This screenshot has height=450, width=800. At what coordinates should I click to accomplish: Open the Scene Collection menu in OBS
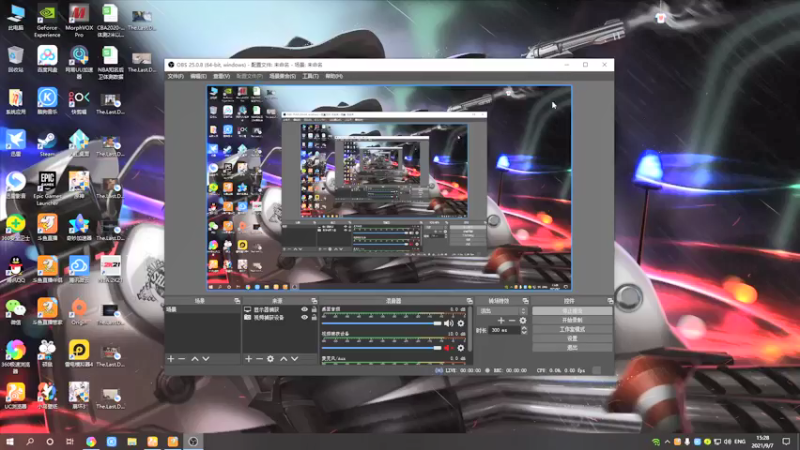[282, 76]
